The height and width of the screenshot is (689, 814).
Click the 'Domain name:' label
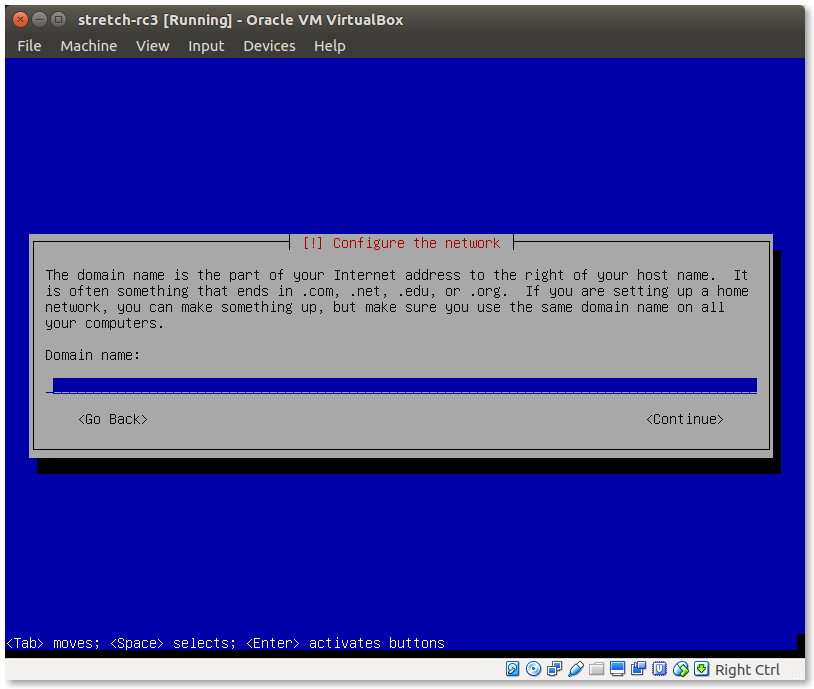[x=92, y=355]
